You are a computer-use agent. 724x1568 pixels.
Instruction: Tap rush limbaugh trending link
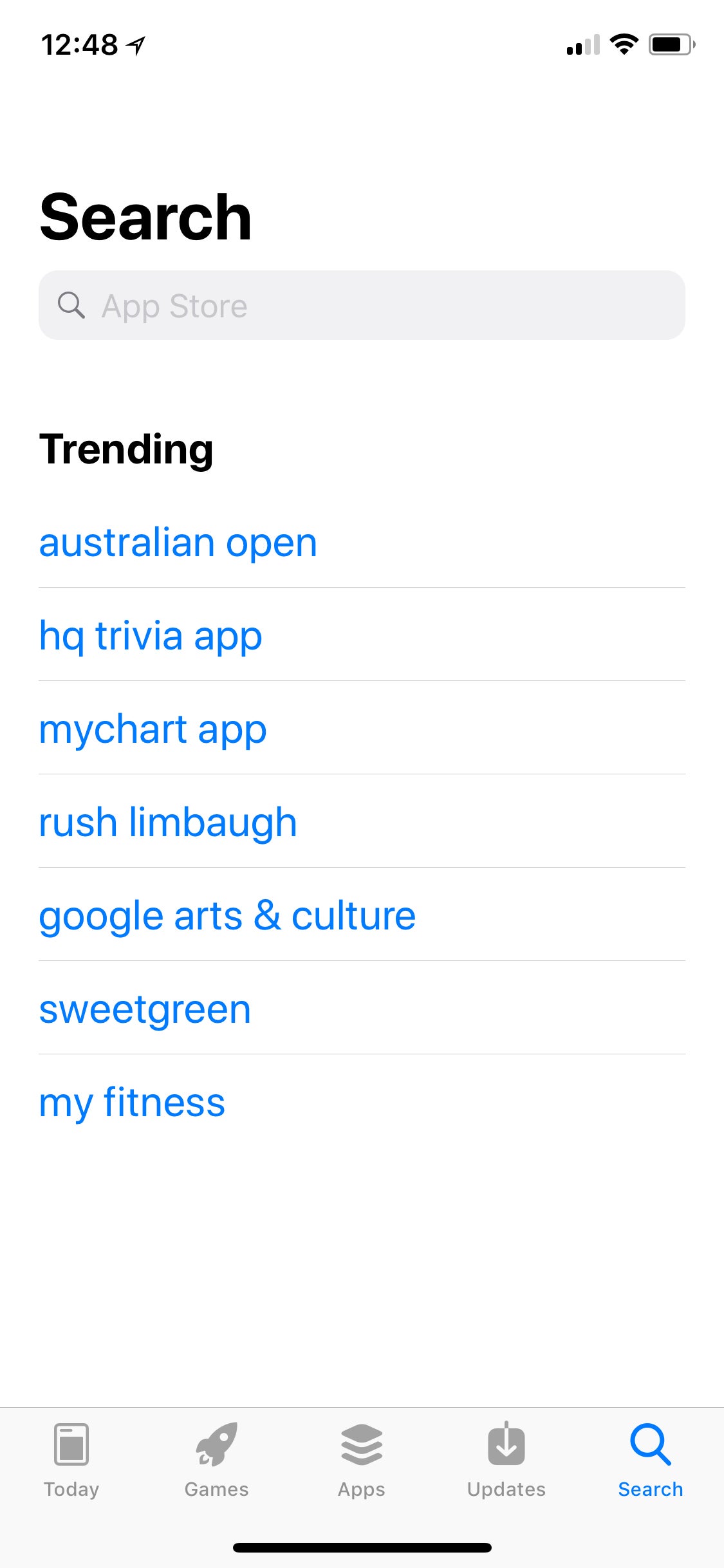click(x=168, y=823)
